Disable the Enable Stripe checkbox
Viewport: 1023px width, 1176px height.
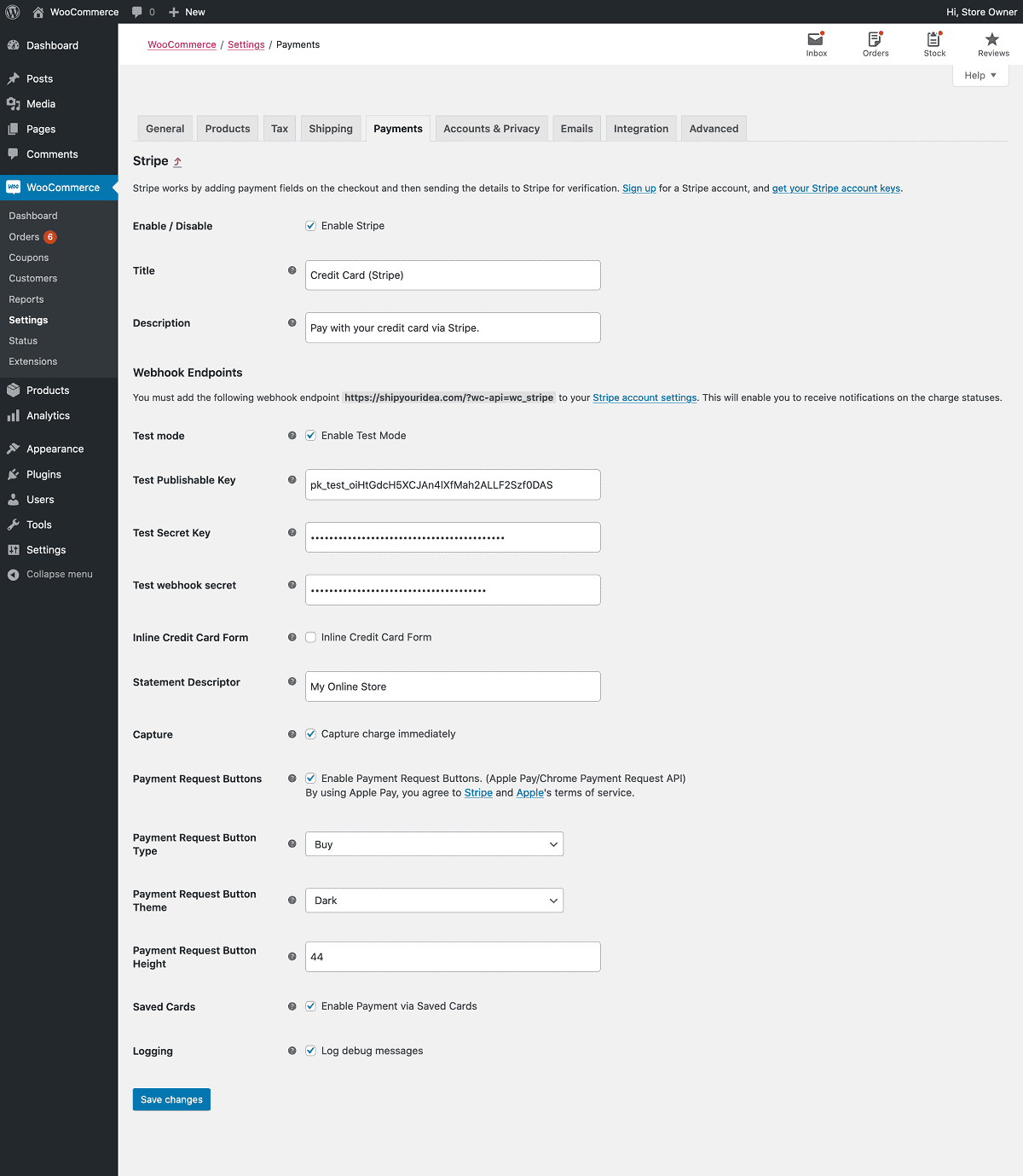310,225
